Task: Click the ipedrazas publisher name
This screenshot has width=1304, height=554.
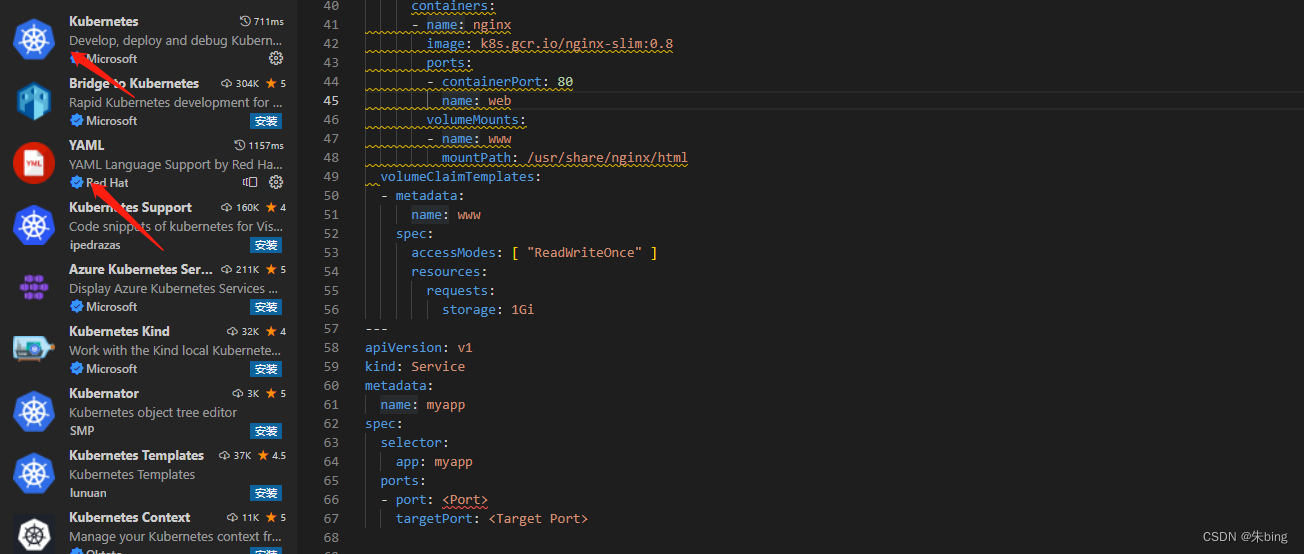Action: click(96, 244)
